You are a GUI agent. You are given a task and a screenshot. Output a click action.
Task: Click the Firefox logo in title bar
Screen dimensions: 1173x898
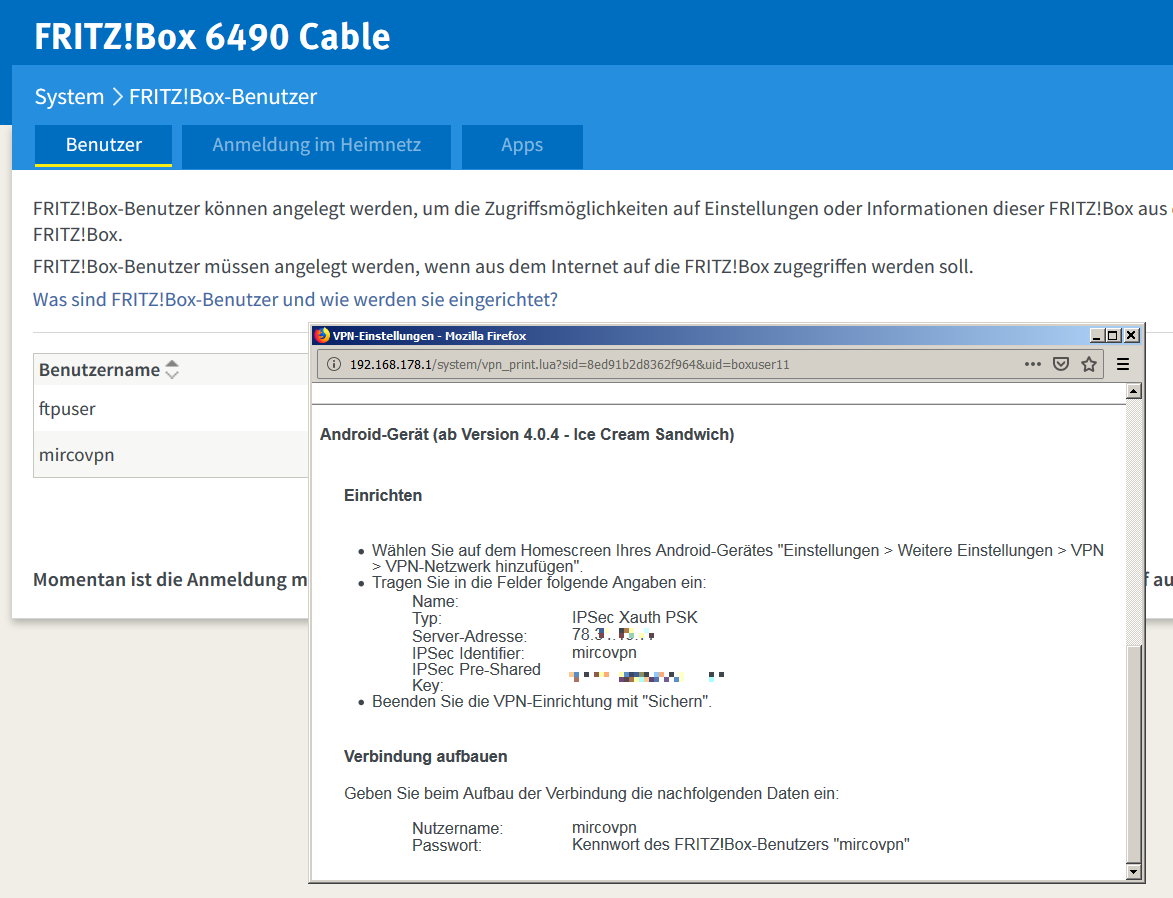pos(322,336)
